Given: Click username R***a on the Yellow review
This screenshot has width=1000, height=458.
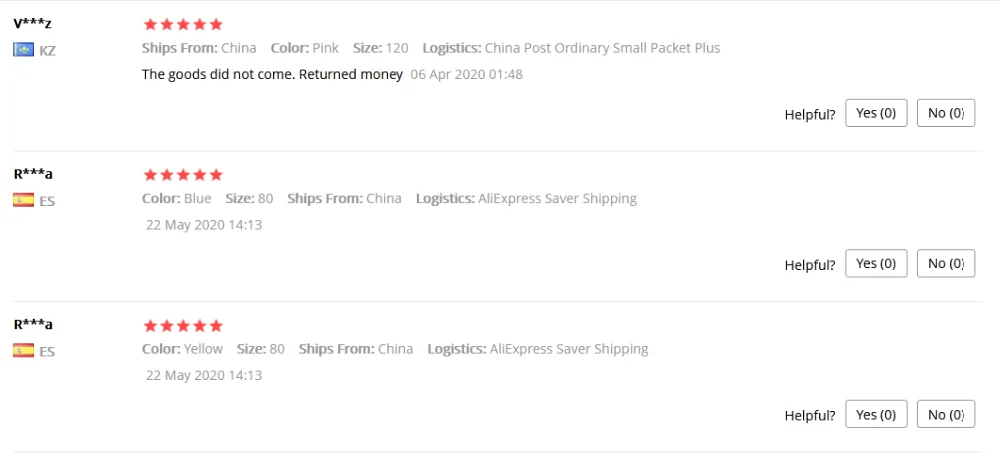Looking at the screenshot, I should (33, 324).
